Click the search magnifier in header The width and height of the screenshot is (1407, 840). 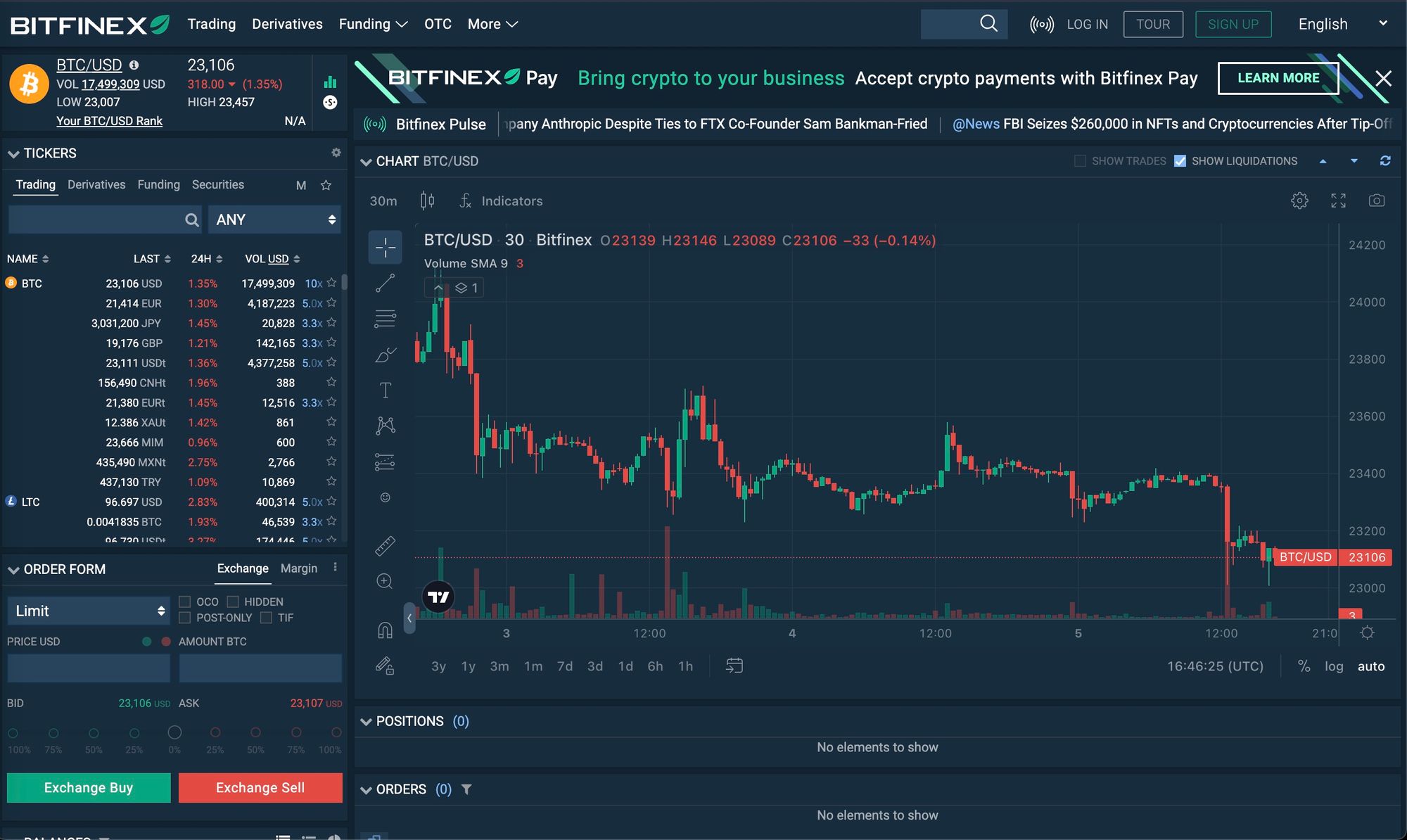pyautogui.click(x=988, y=23)
